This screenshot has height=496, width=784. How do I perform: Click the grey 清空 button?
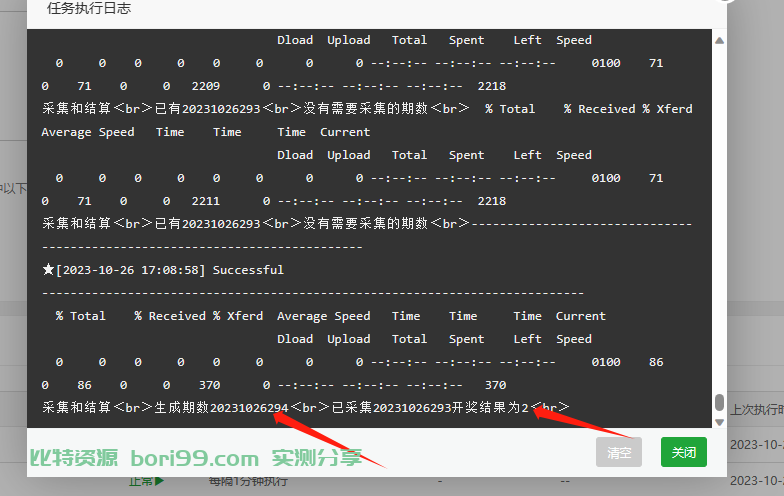[618, 452]
